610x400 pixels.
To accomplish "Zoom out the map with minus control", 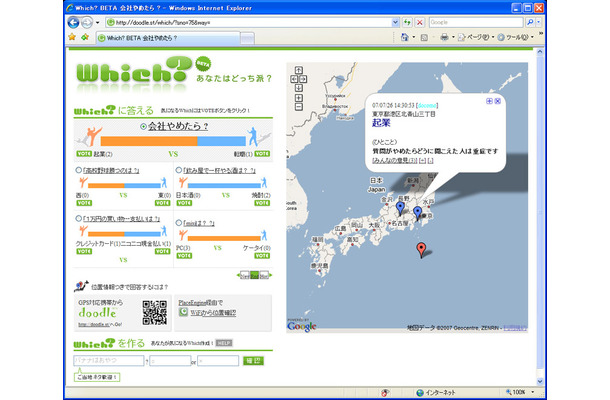I will 298,107.
